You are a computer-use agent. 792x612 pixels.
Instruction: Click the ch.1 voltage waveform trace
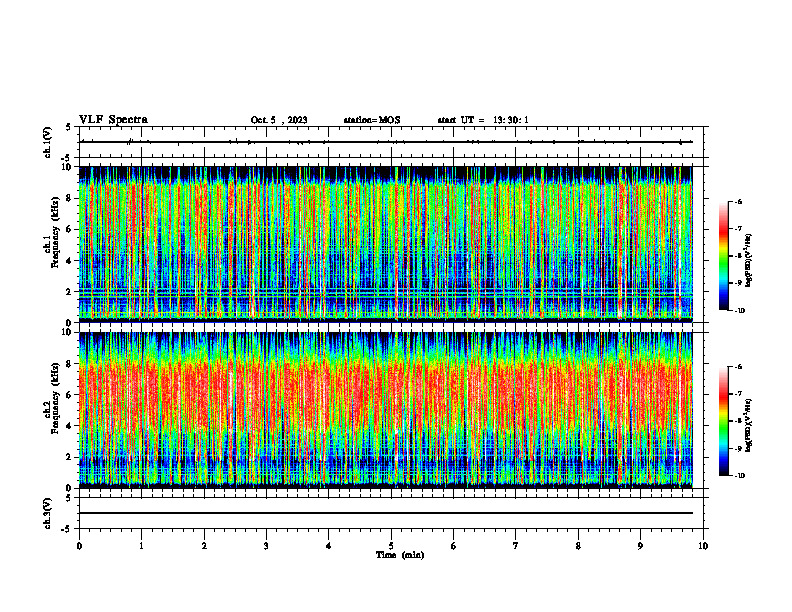coord(386,142)
